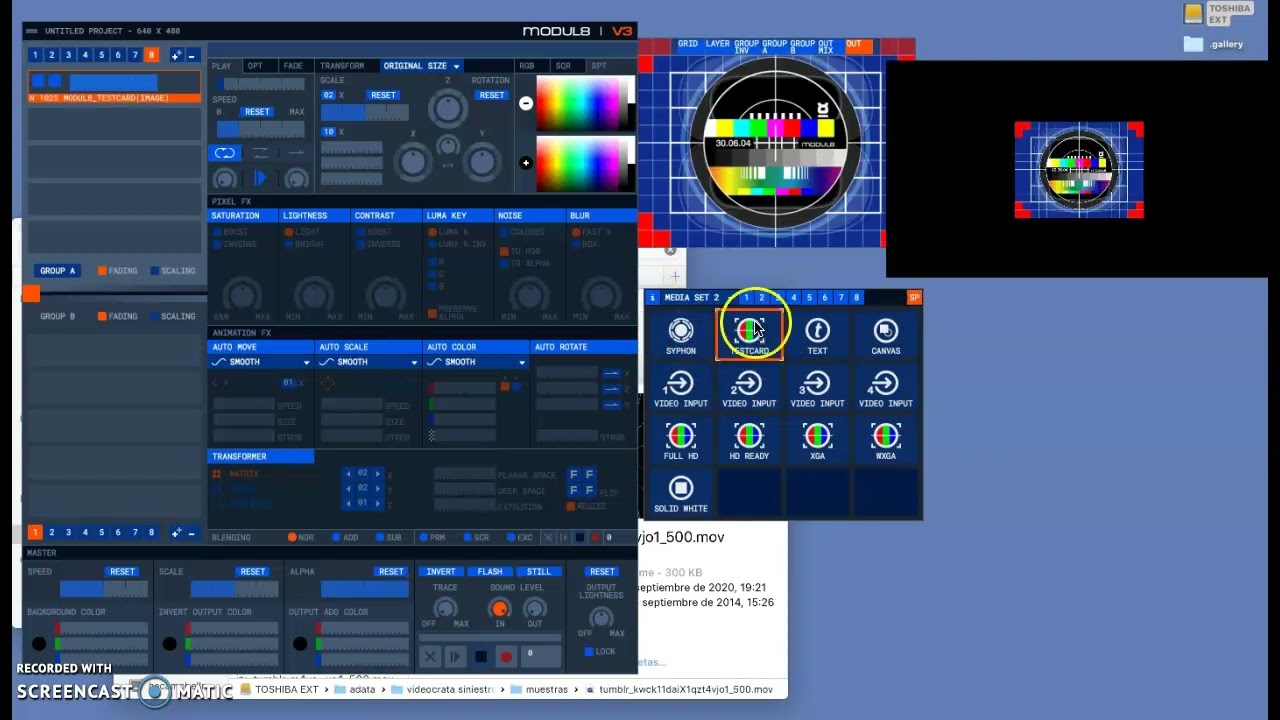1280x720 pixels.
Task: Click the SP button in media set
Action: 914,297
